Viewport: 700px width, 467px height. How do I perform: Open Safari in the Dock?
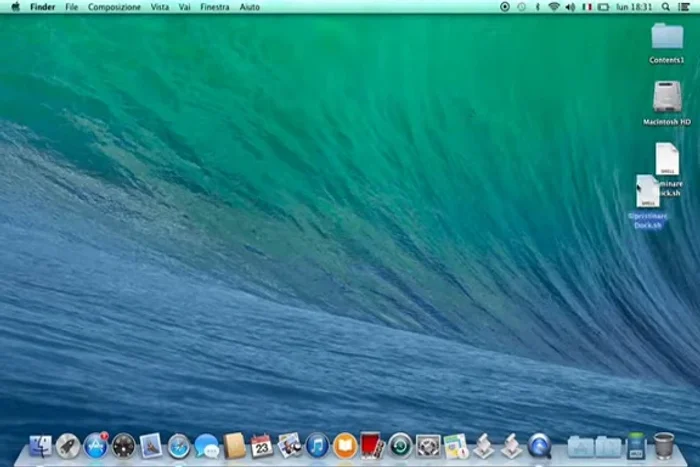(x=179, y=445)
